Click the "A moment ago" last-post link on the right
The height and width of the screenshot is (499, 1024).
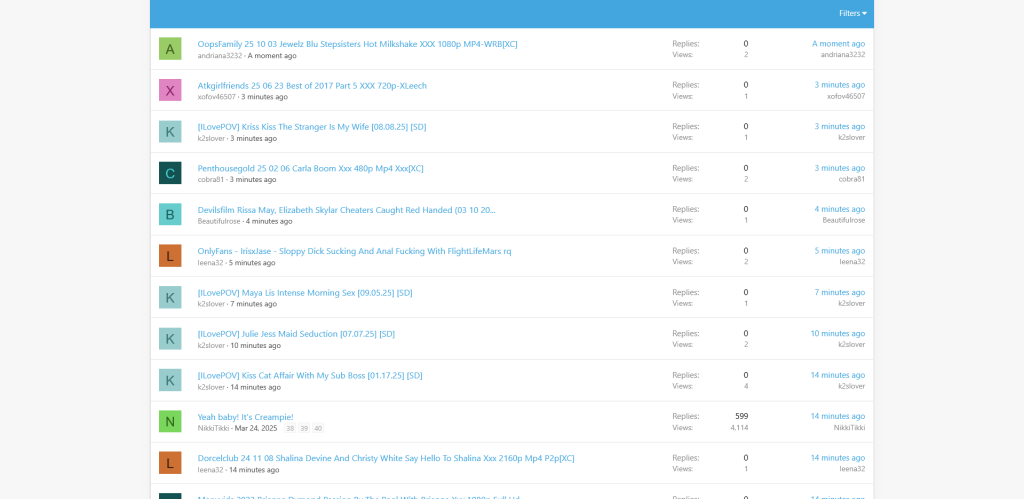tap(838, 43)
